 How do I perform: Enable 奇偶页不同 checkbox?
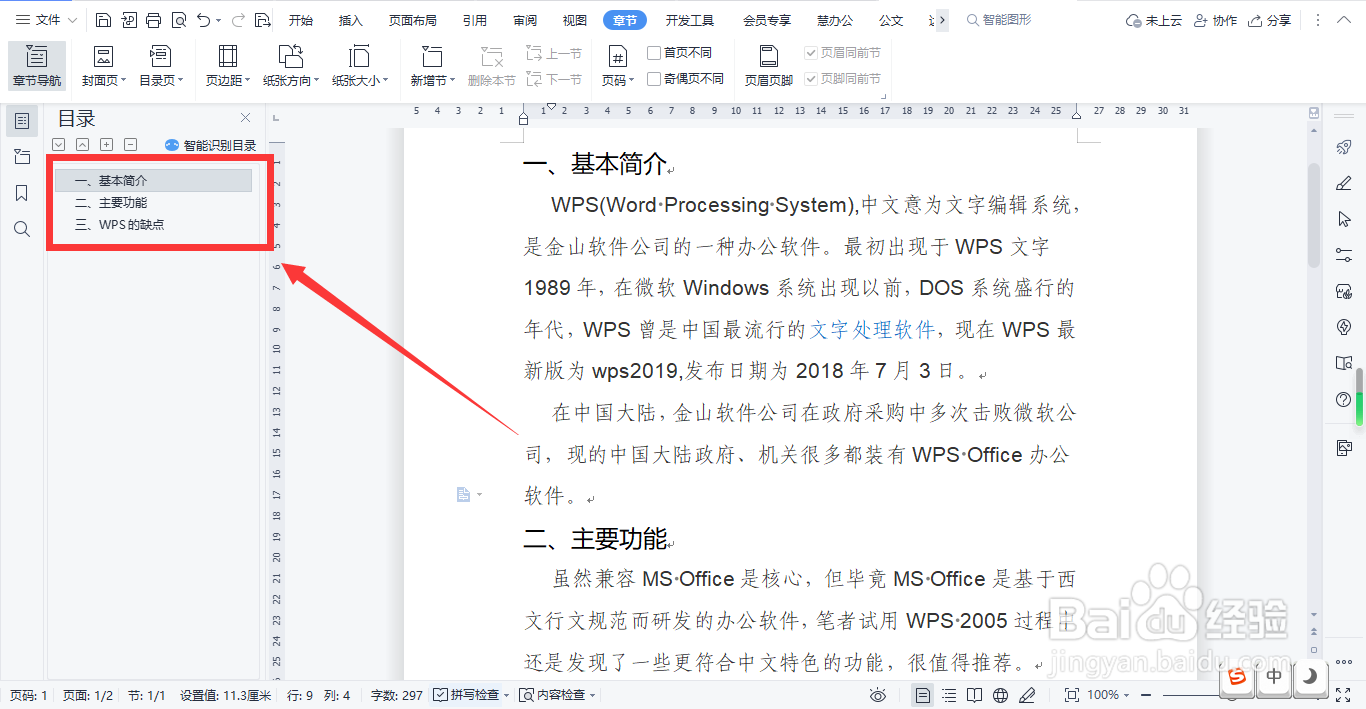pos(654,79)
